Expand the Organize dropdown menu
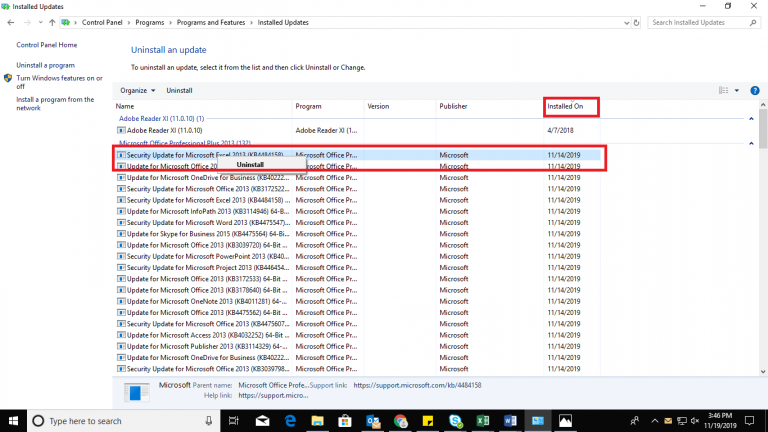The height and width of the screenshot is (432, 768). tap(136, 90)
